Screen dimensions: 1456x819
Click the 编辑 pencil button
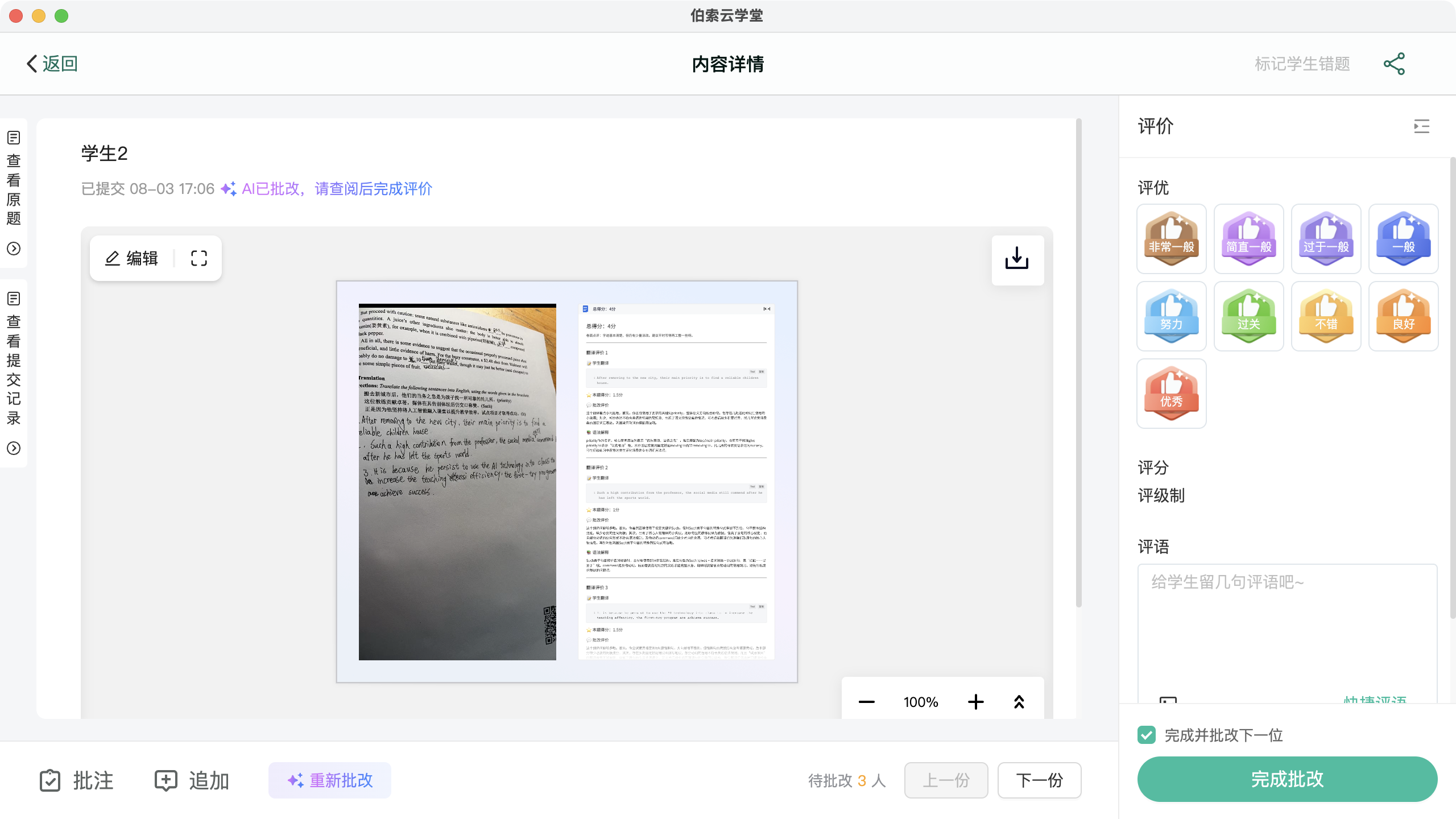click(132, 258)
